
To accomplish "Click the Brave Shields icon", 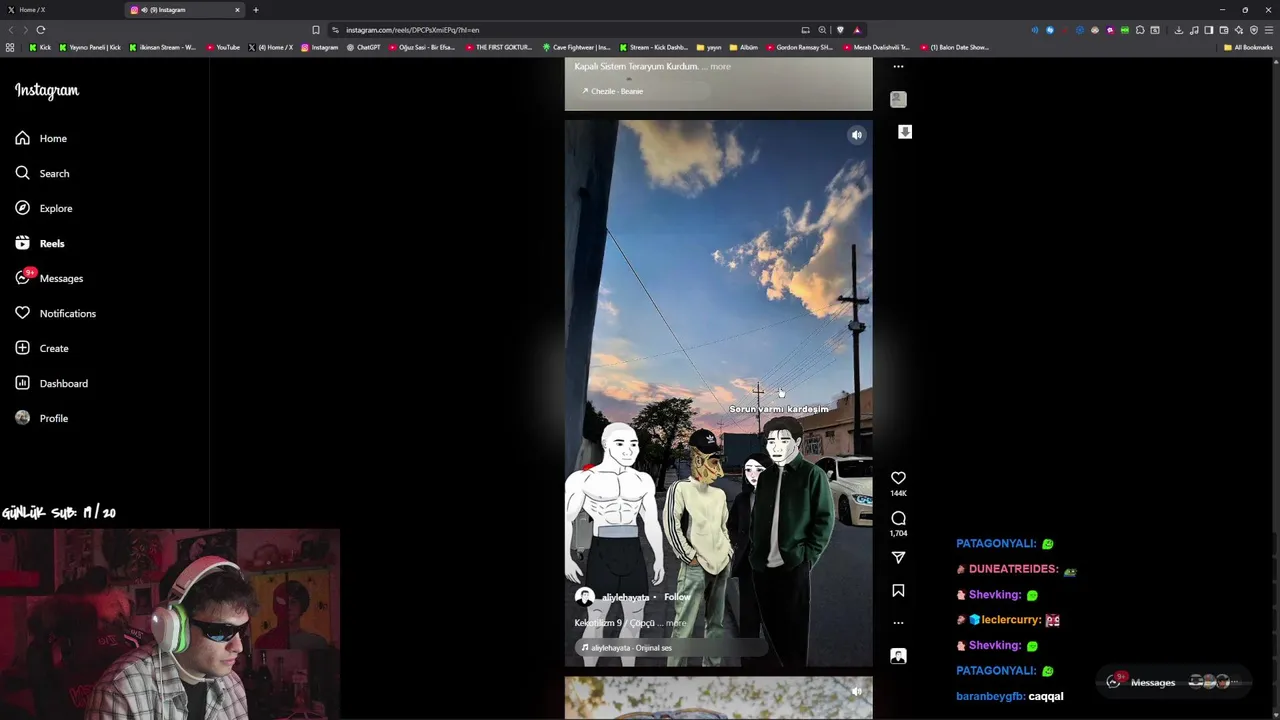I will click(x=840, y=30).
